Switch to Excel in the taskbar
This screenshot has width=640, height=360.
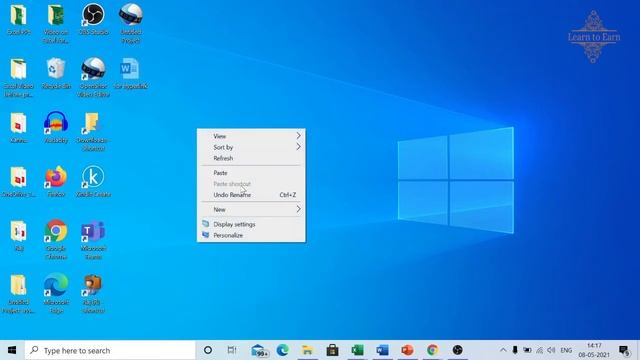coord(358,350)
